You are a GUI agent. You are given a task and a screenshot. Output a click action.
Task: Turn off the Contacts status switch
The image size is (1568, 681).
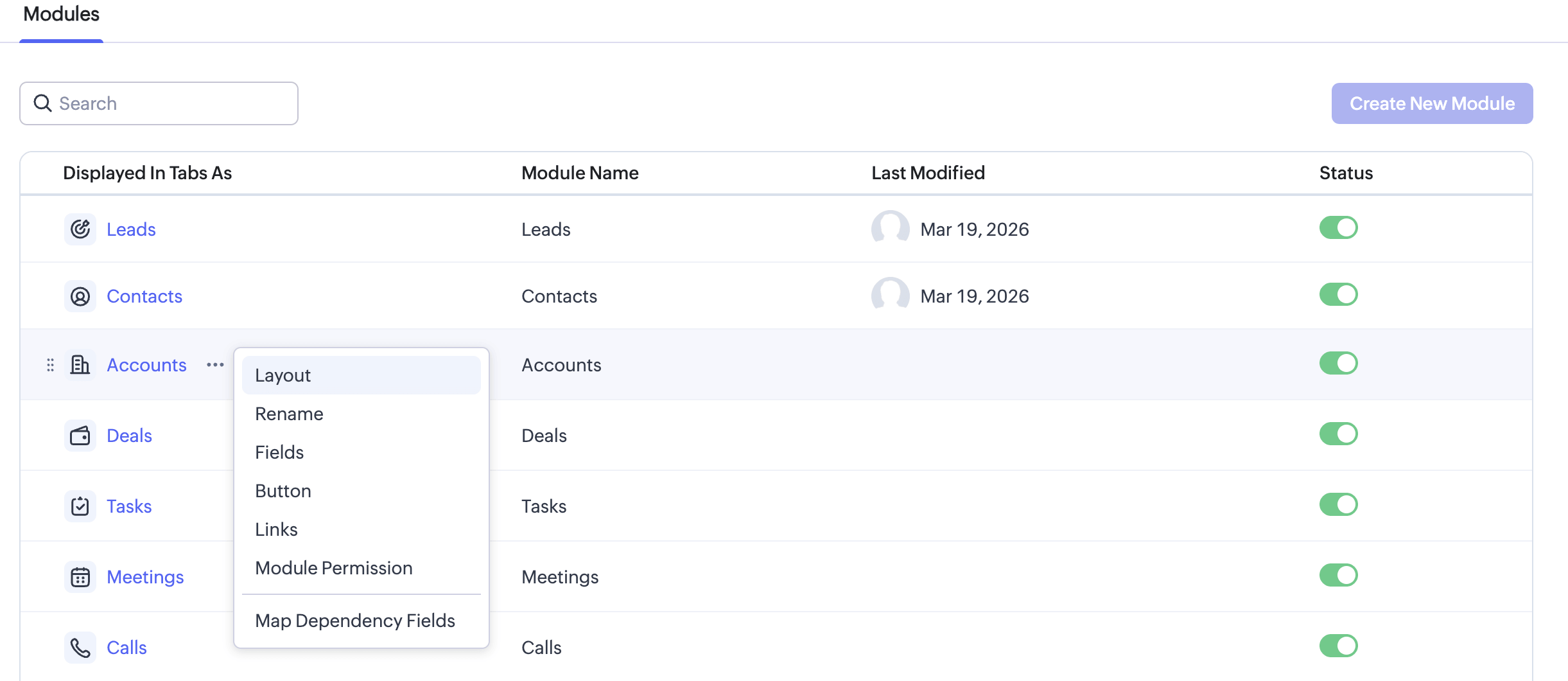tap(1338, 294)
